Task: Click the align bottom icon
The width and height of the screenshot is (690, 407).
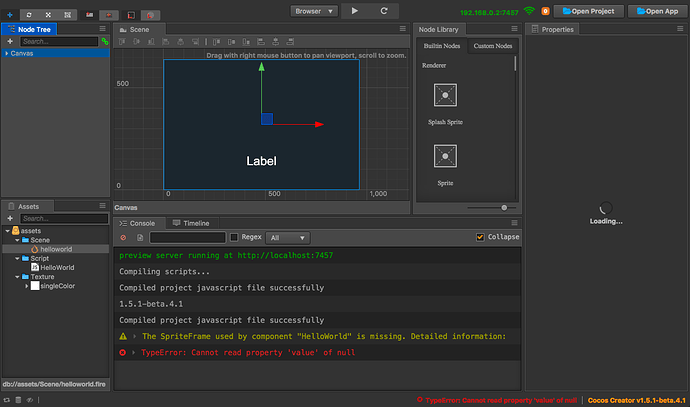Action: point(151,42)
